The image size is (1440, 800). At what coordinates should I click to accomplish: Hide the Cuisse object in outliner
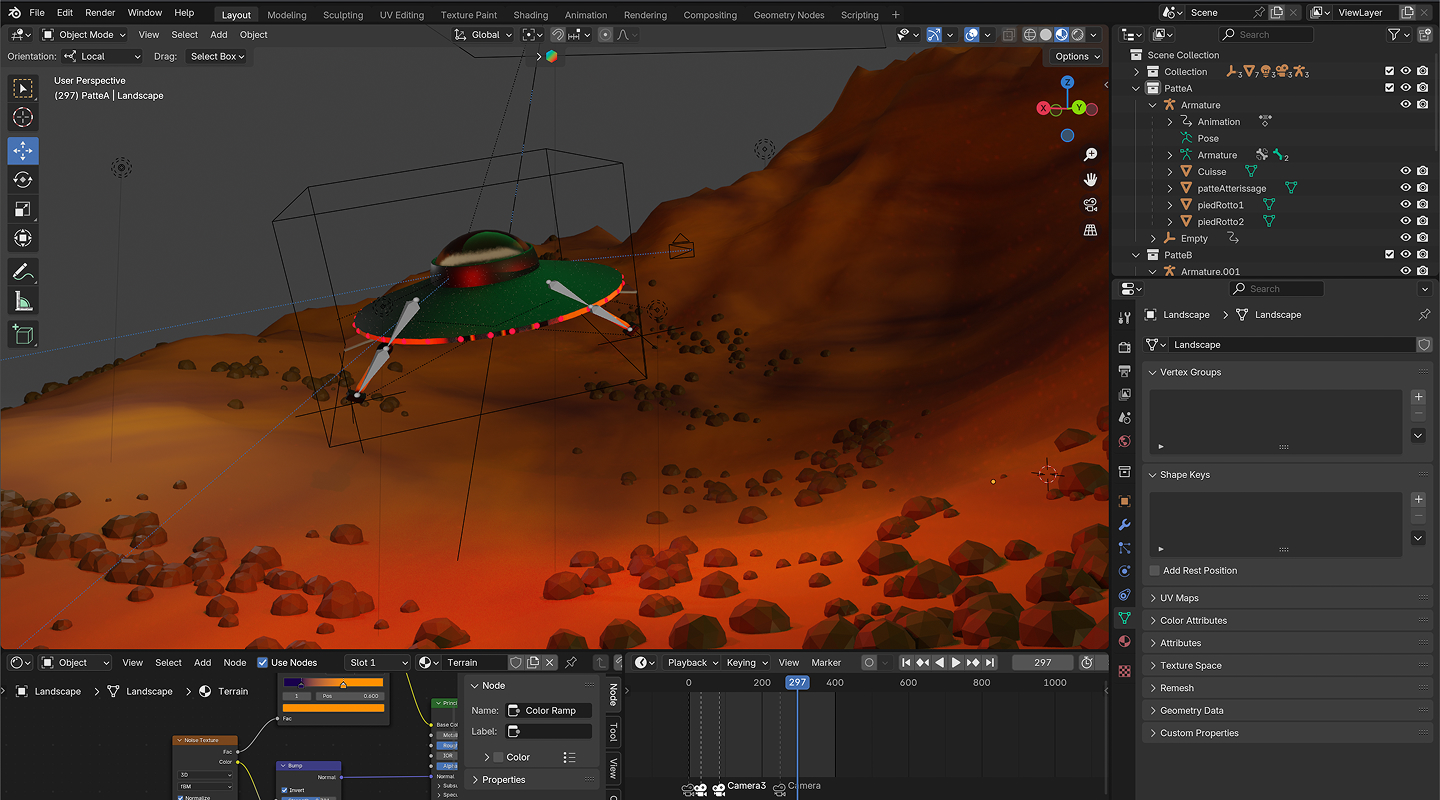[1405, 172]
